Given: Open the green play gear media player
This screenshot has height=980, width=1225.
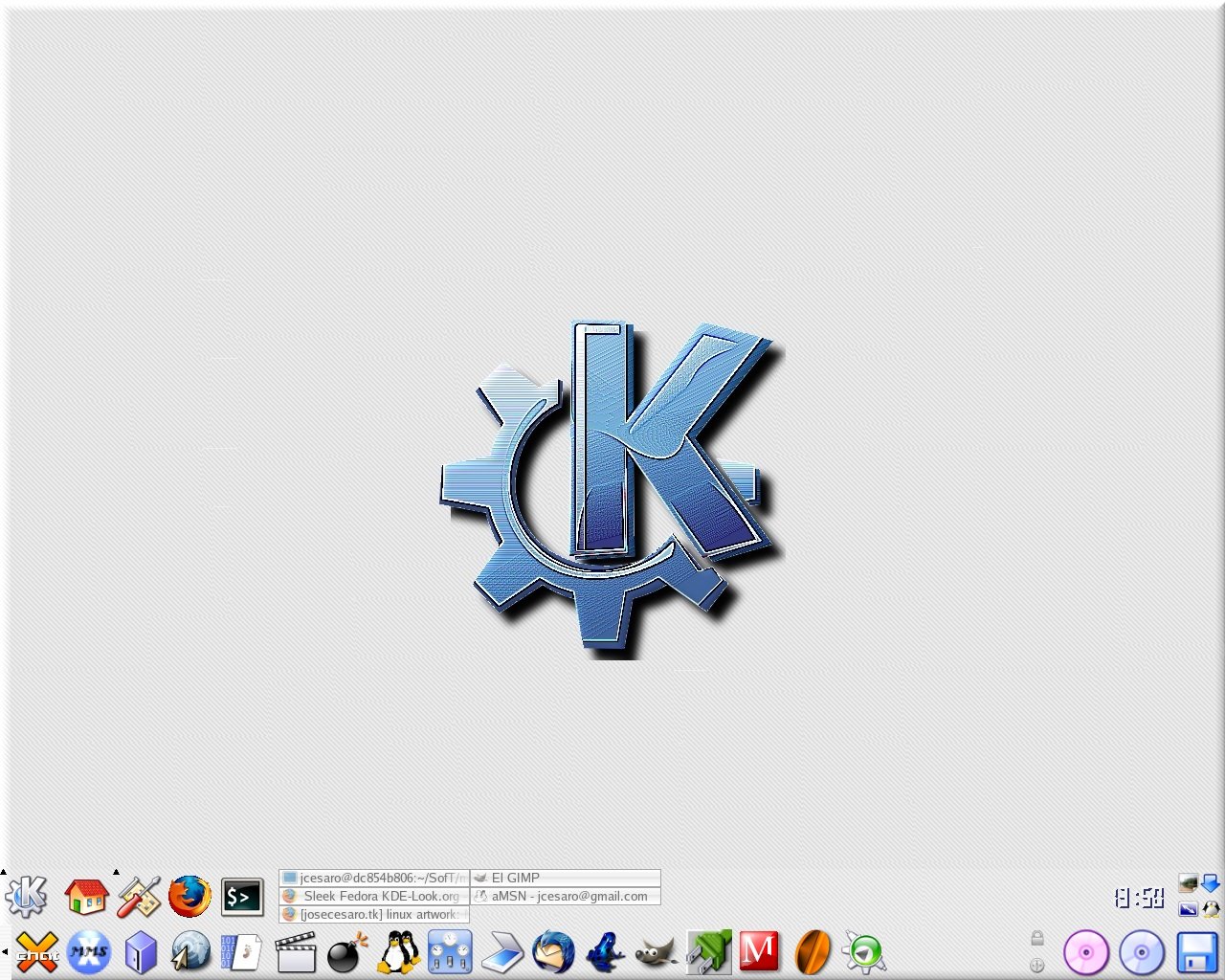Looking at the screenshot, I should [x=864, y=952].
